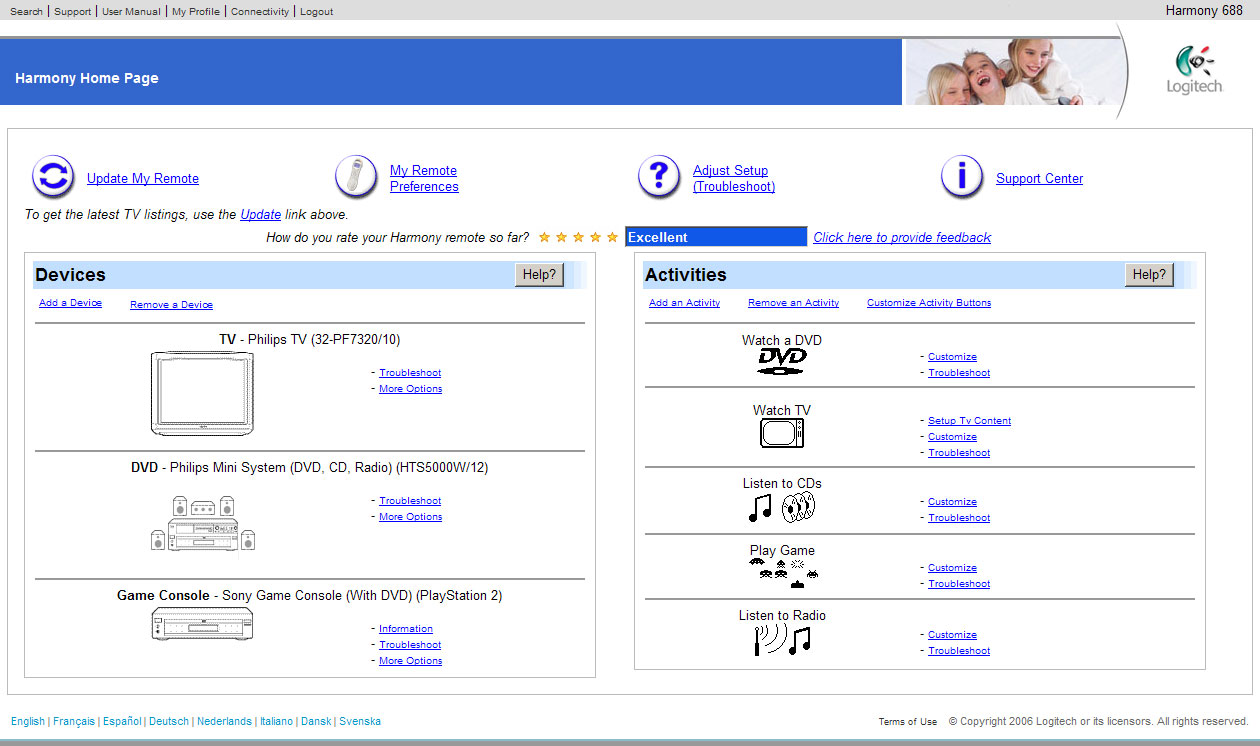Open Support in the top menu
The image size is (1260, 746).
tap(72, 12)
